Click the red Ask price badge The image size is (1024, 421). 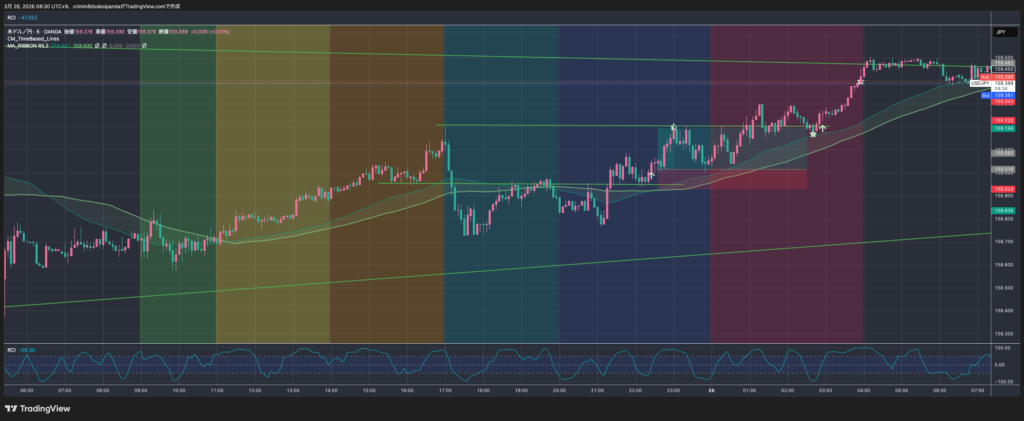pos(985,77)
